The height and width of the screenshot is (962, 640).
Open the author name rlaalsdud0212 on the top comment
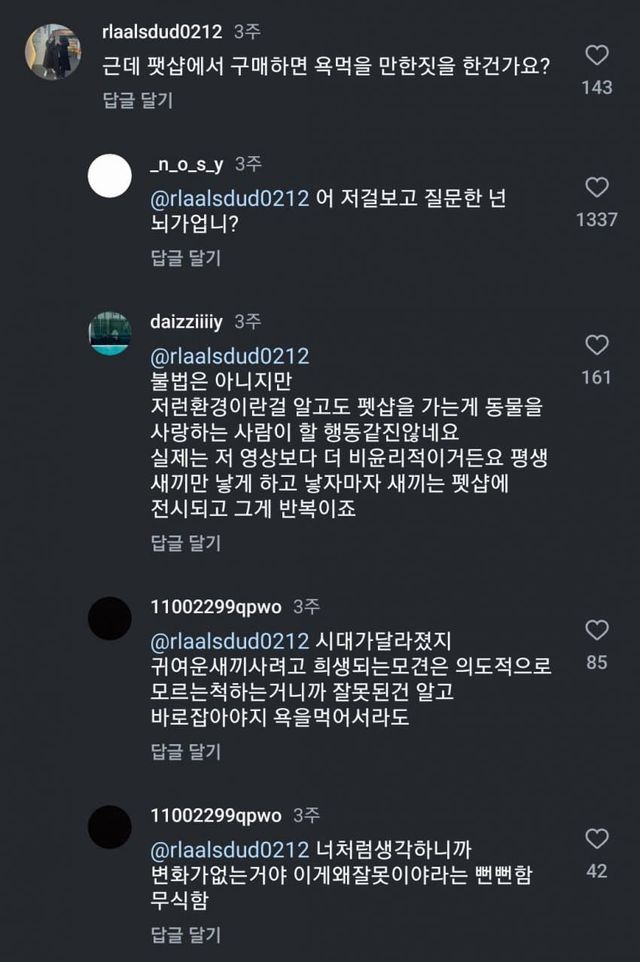click(162, 31)
